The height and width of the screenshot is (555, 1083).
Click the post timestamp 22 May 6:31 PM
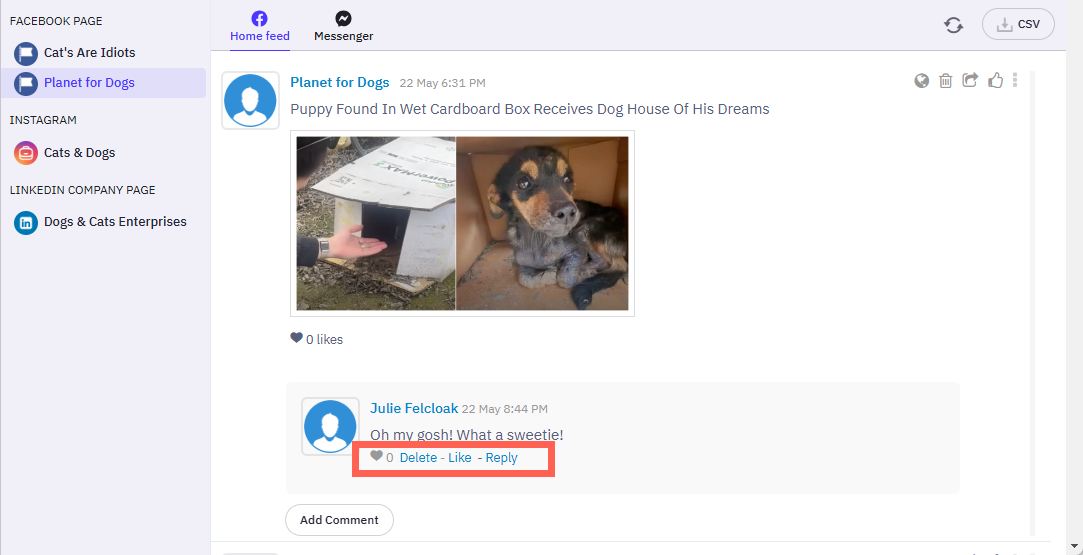click(x=443, y=84)
